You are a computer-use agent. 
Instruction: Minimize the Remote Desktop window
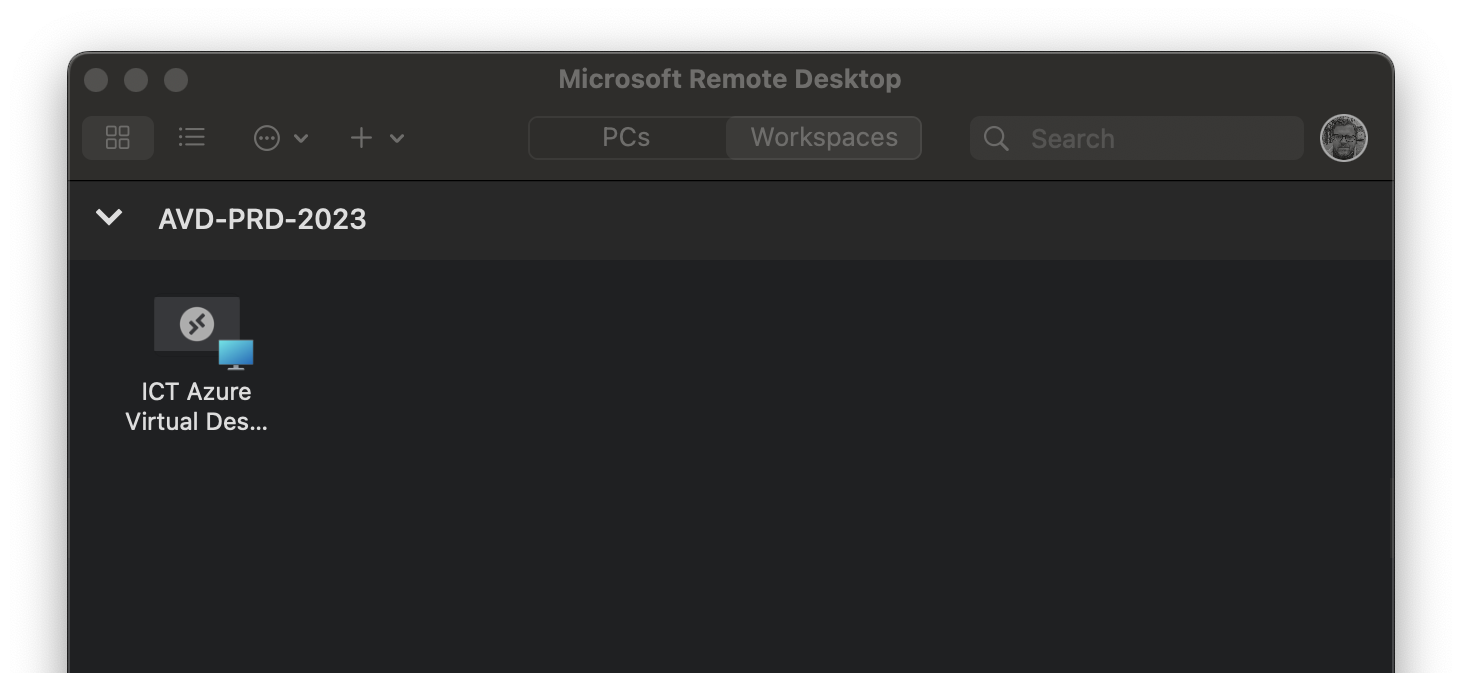pos(136,80)
